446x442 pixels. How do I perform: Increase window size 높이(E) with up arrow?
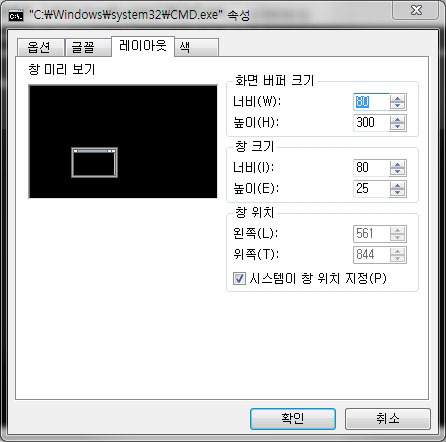tap(397, 185)
